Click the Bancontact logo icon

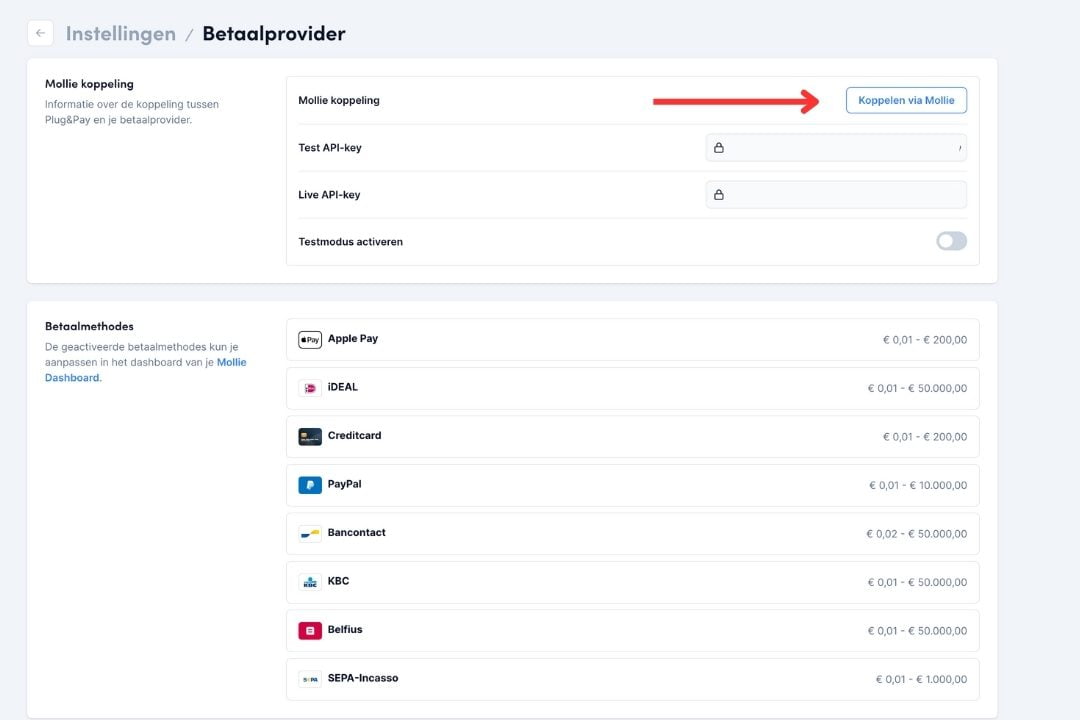click(310, 534)
